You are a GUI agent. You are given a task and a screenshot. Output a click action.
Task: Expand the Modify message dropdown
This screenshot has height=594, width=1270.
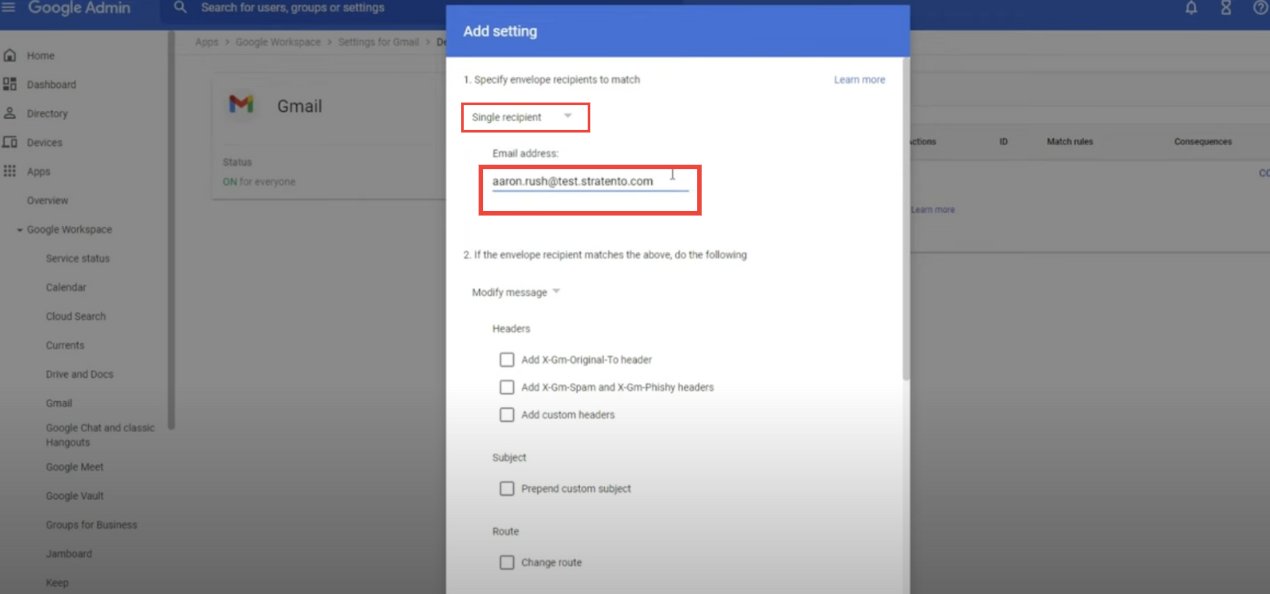515,291
